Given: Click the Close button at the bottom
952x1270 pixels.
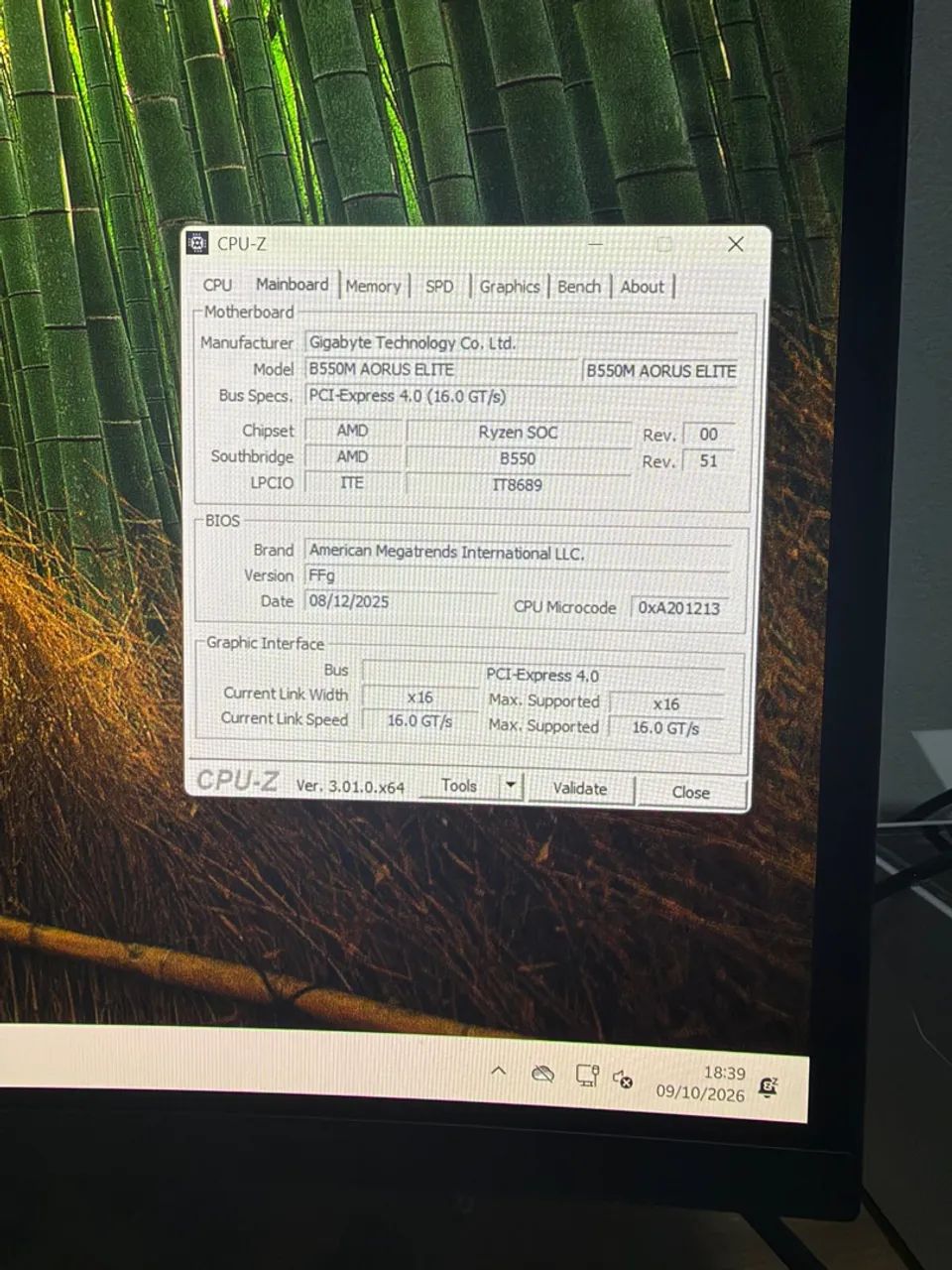Looking at the screenshot, I should coord(690,792).
